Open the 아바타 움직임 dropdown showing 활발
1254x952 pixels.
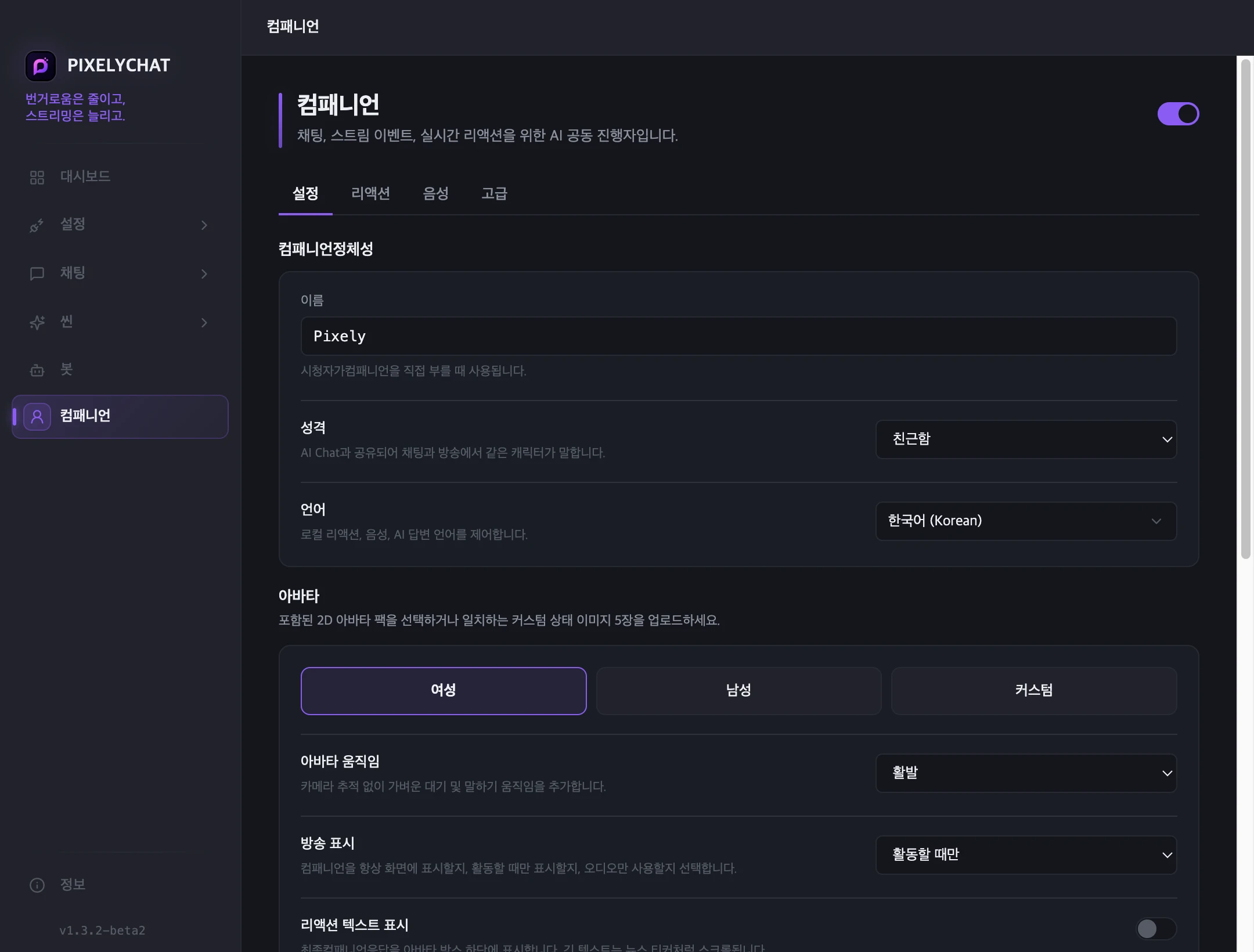[1026, 773]
